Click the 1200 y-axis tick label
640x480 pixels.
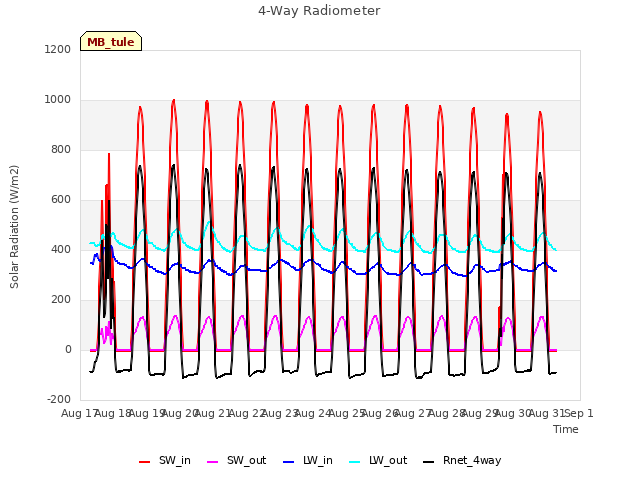point(58,49)
